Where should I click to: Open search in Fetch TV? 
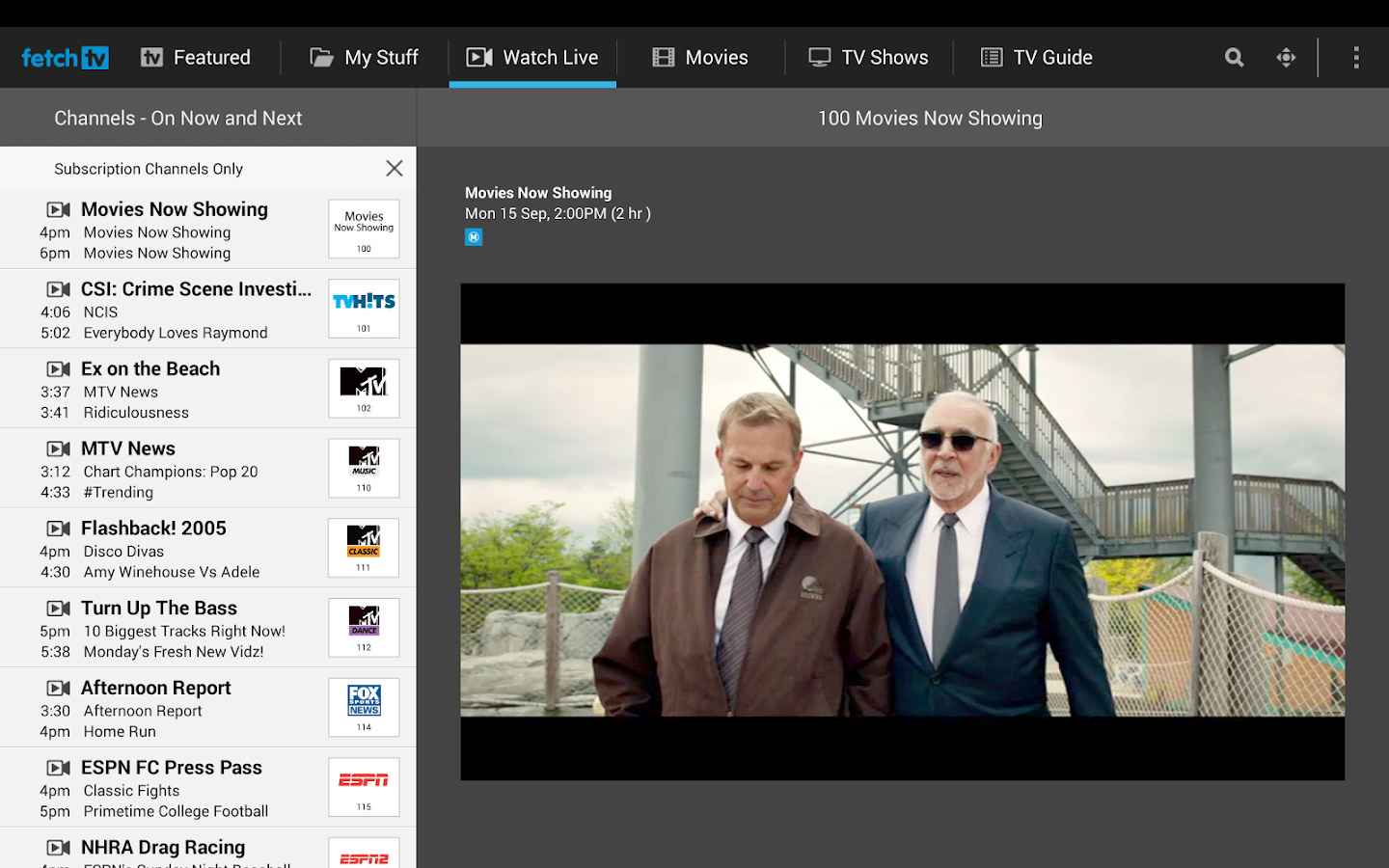1233,57
